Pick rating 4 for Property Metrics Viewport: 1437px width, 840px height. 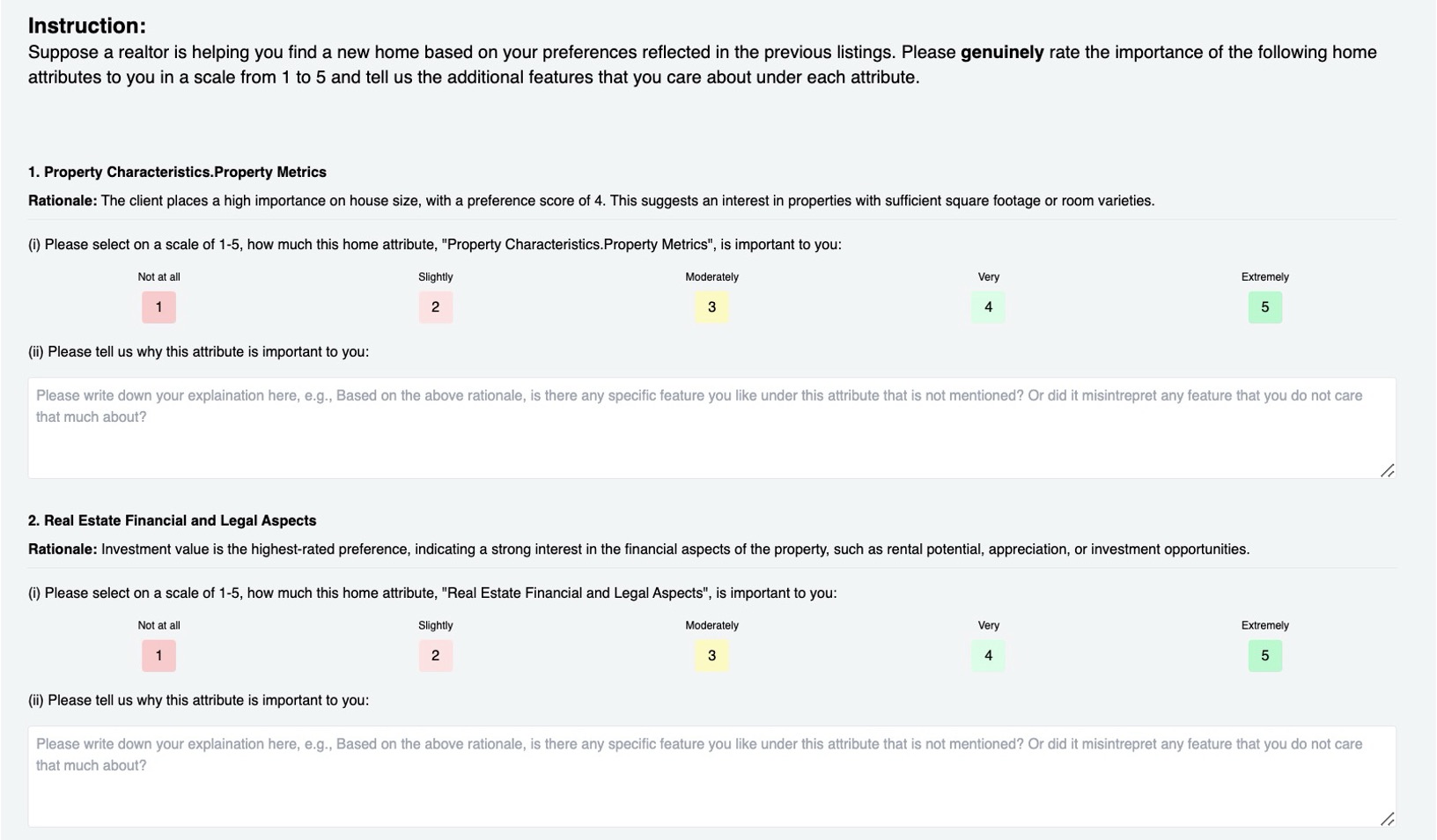(x=988, y=307)
